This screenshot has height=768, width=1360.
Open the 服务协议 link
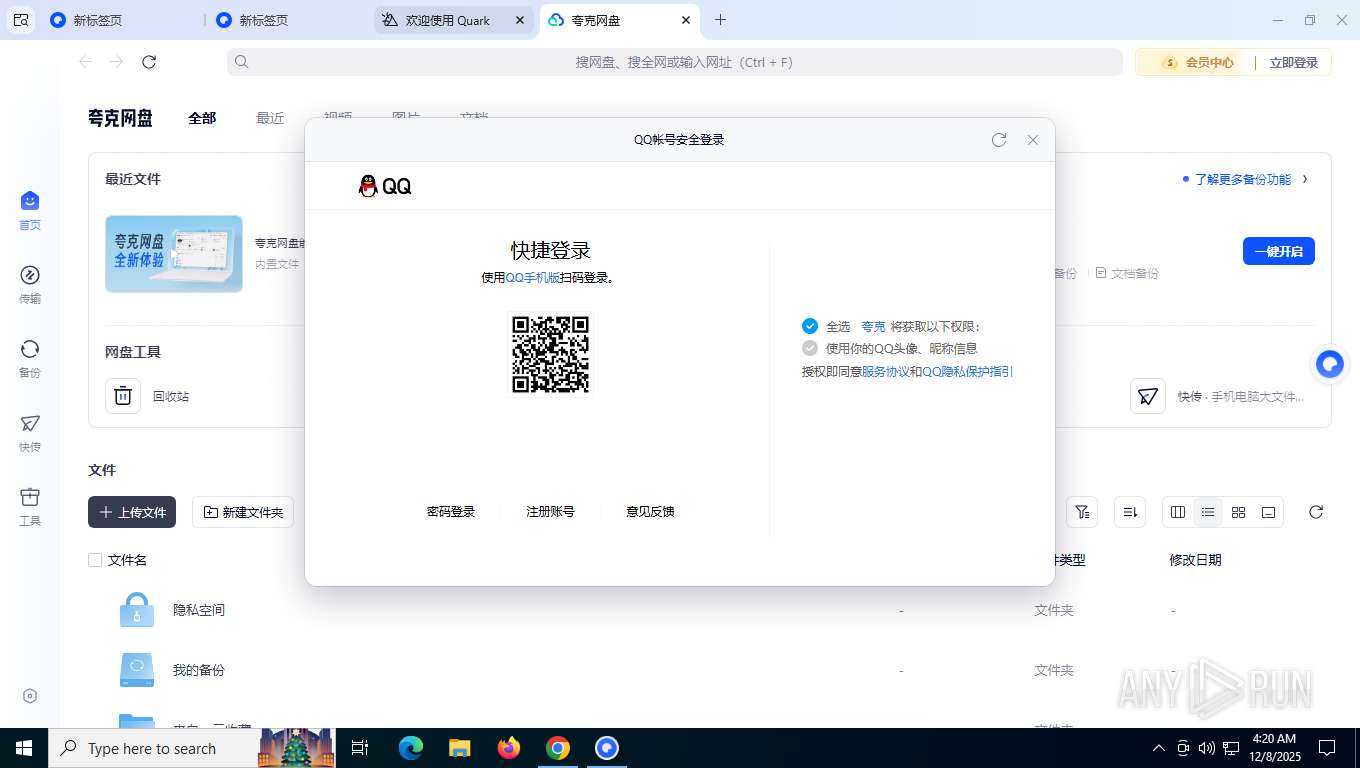[x=886, y=371]
